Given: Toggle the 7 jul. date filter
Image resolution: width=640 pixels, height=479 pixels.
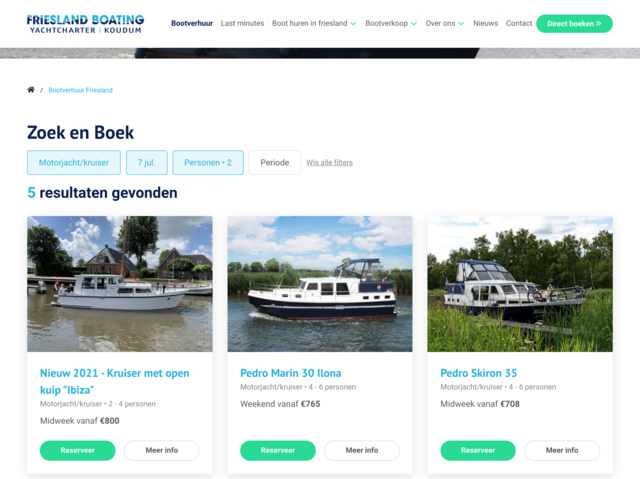Looking at the screenshot, I should coord(147,162).
